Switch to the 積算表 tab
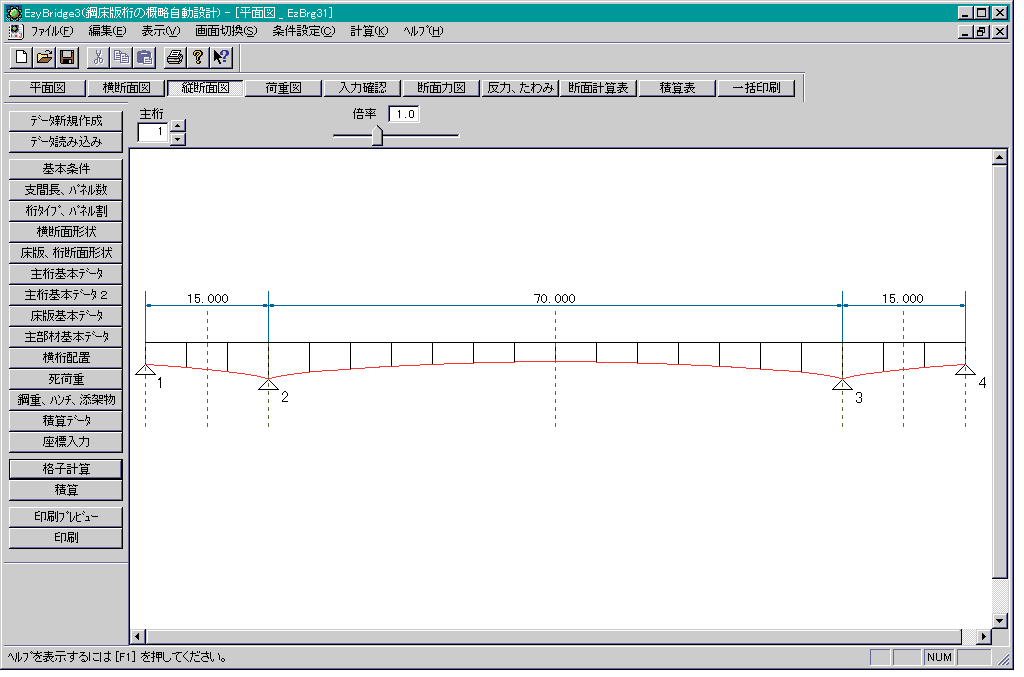This screenshot has height=677, width=1024. (x=677, y=88)
